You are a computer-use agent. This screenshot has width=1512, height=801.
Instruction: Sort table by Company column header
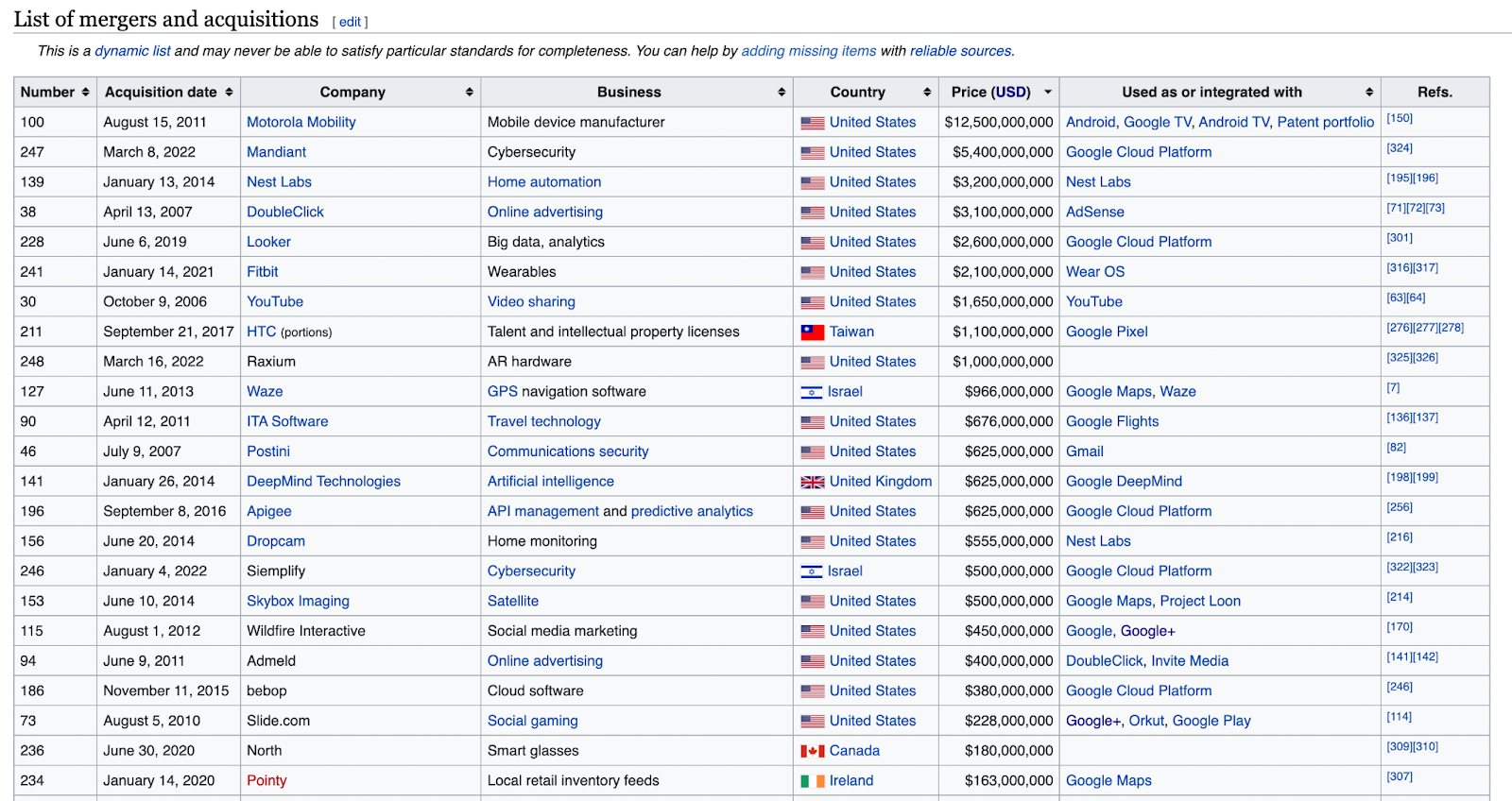click(x=352, y=92)
